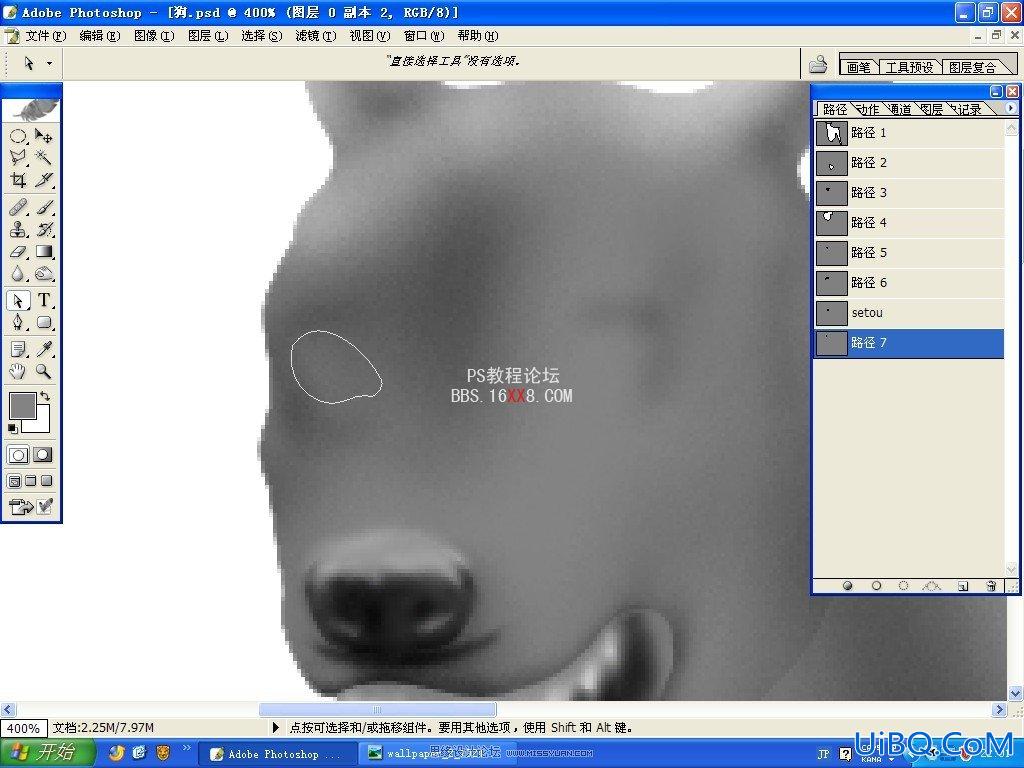The image size is (1024, 768).
Task: Open the 工具预设 palette well tab
Action: 909,67
